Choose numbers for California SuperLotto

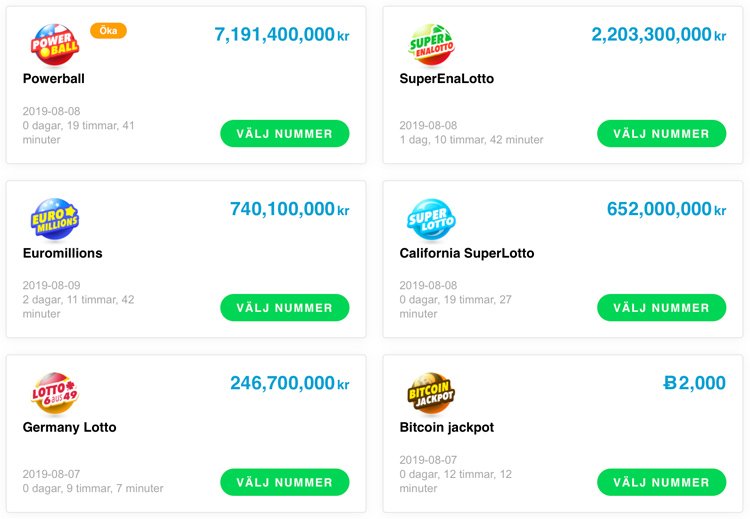pos(661,308)
